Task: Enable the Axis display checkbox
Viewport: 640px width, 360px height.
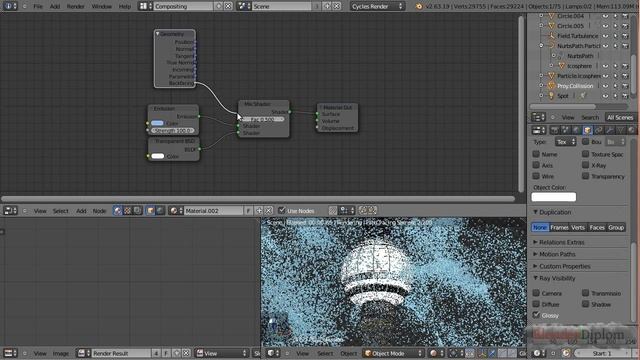Action: tap(536, 165)
